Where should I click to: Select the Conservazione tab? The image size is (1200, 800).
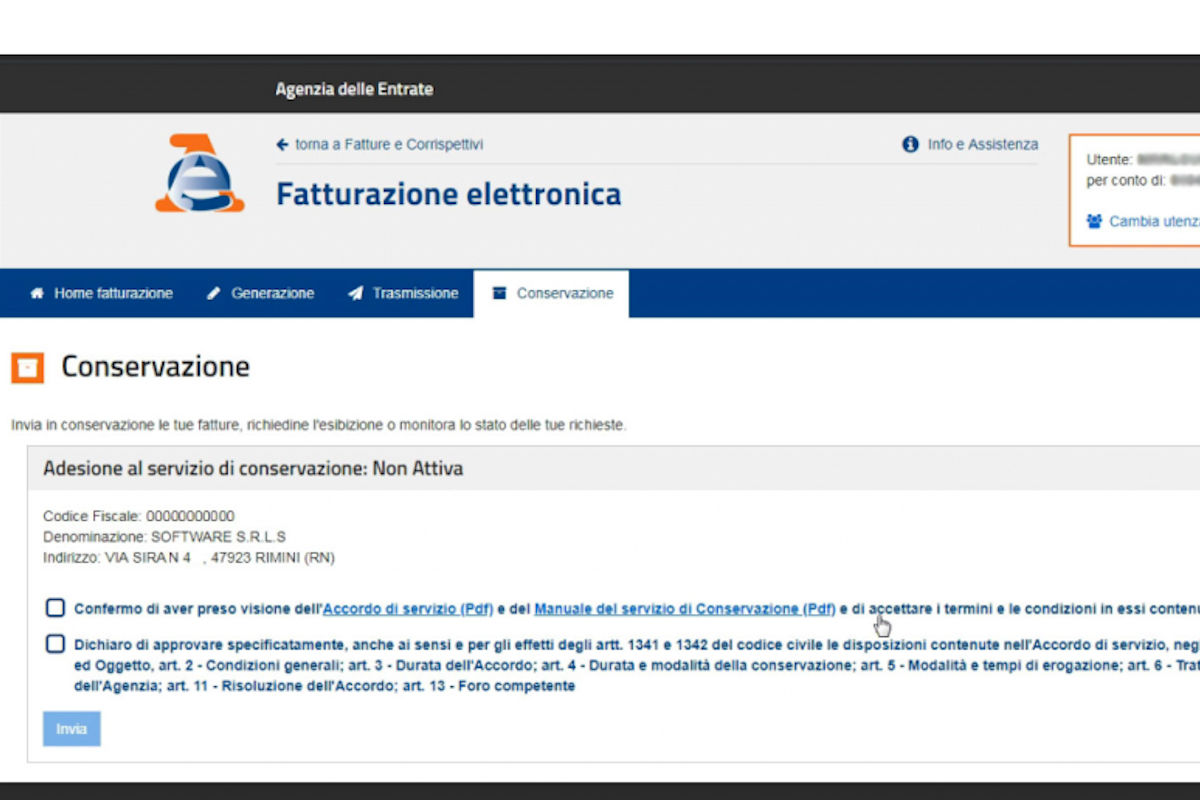point(552,294)
